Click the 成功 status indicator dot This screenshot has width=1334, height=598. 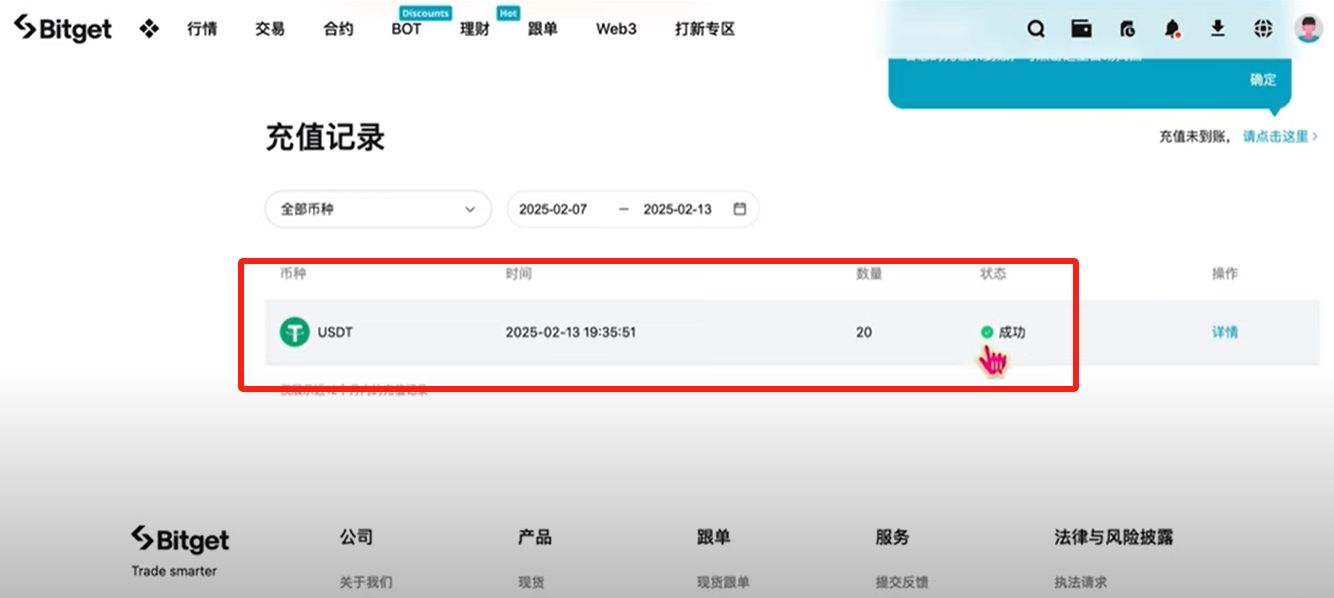click(986, 330)
